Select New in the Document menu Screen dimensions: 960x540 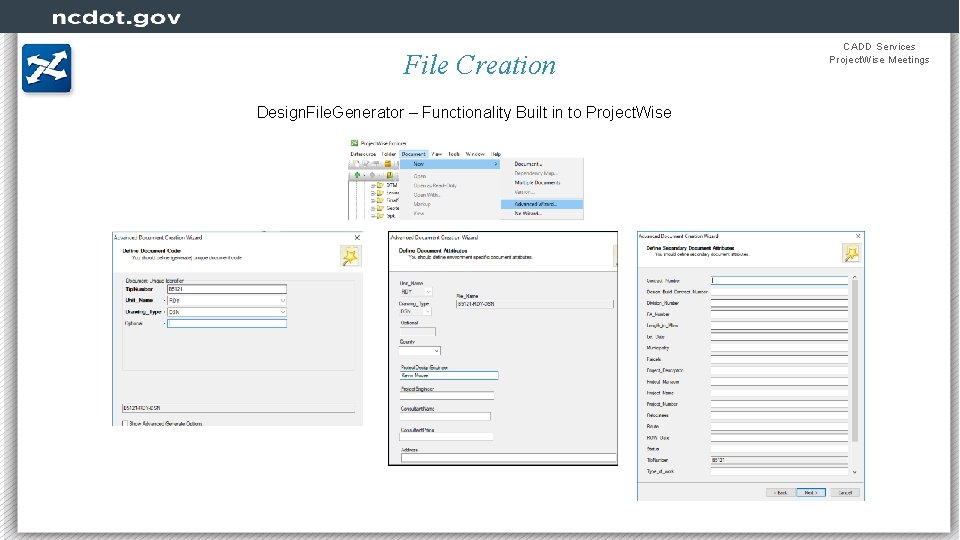coord(450,164)
